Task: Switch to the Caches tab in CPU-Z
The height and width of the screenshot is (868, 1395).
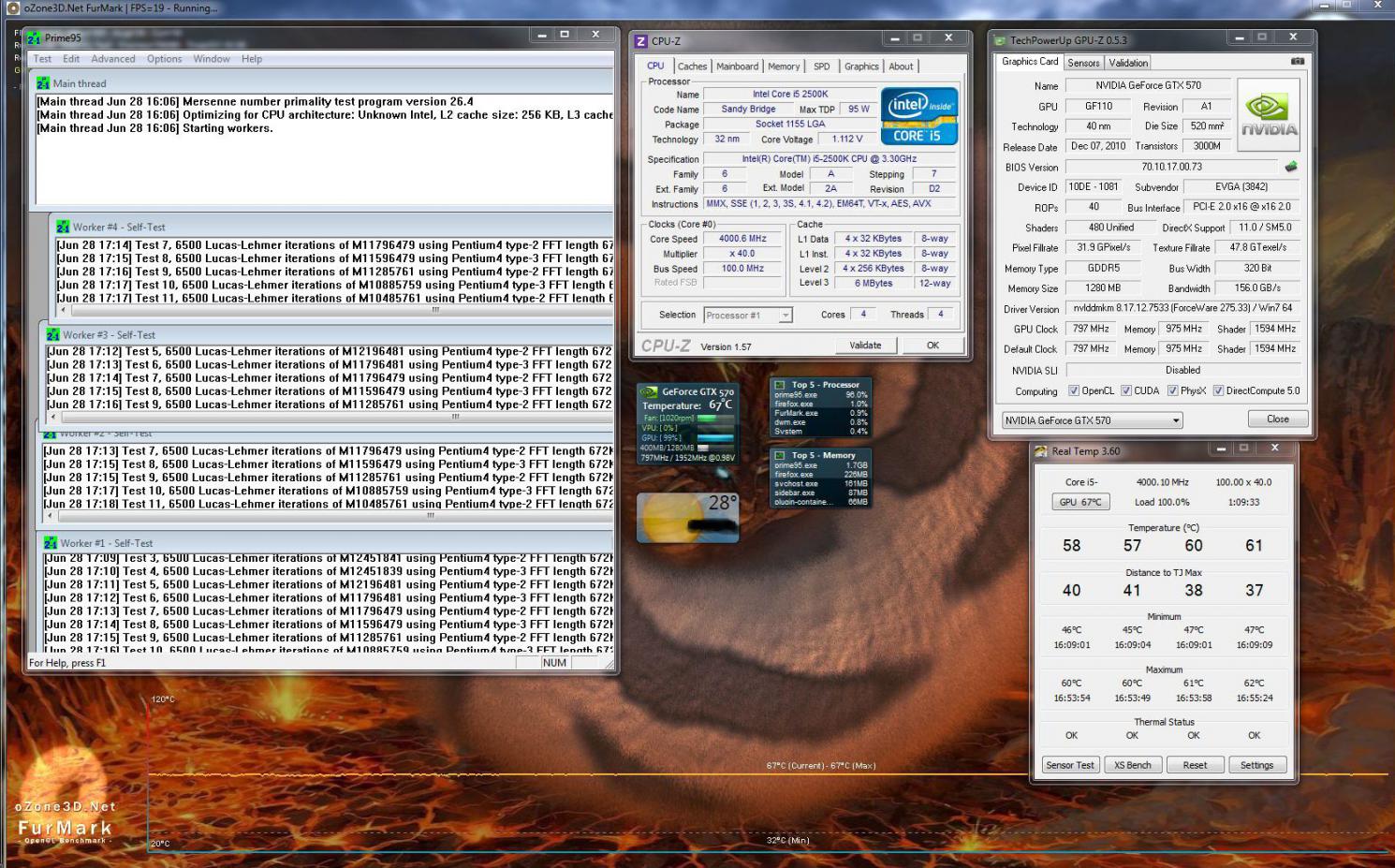Action: [692, 66]
